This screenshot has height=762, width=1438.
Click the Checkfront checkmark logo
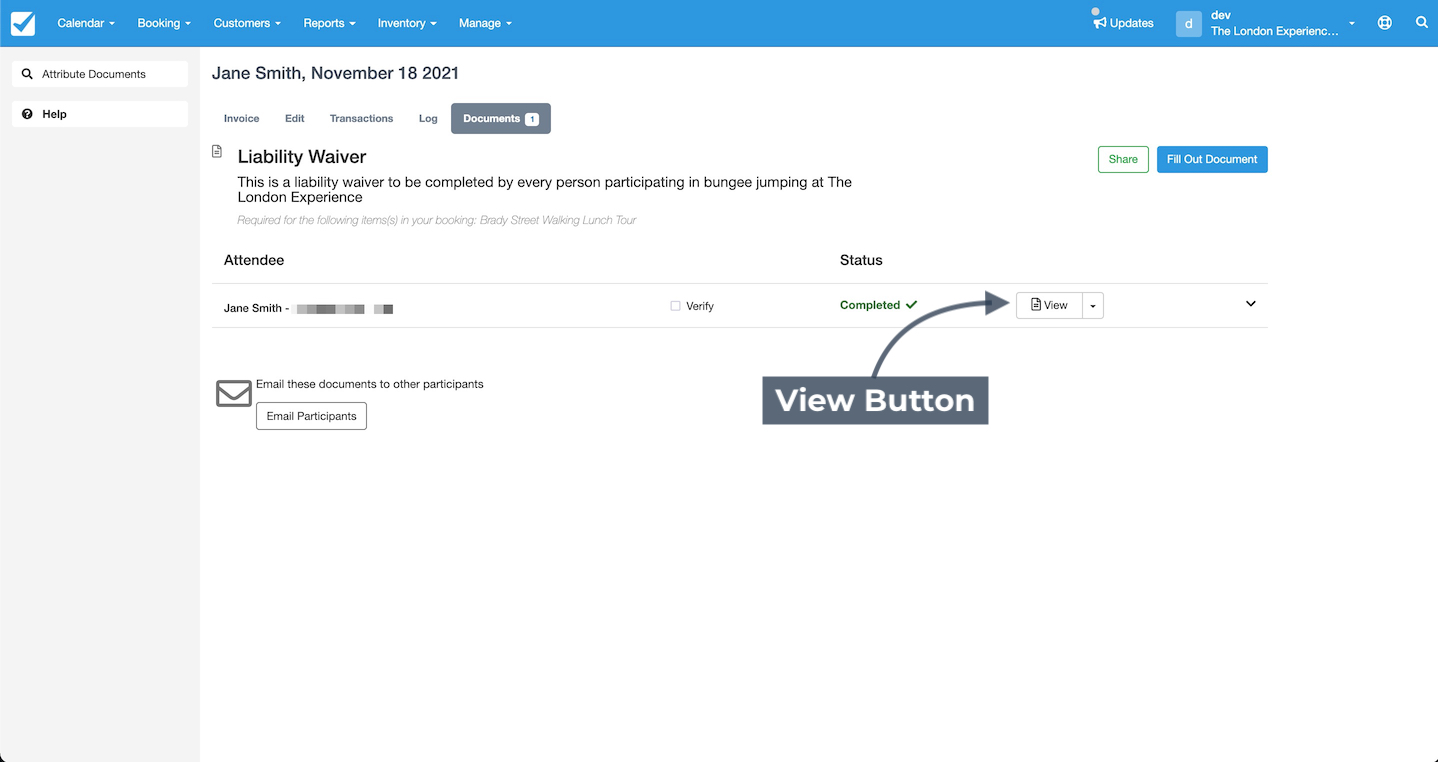(x=22, y=23)
